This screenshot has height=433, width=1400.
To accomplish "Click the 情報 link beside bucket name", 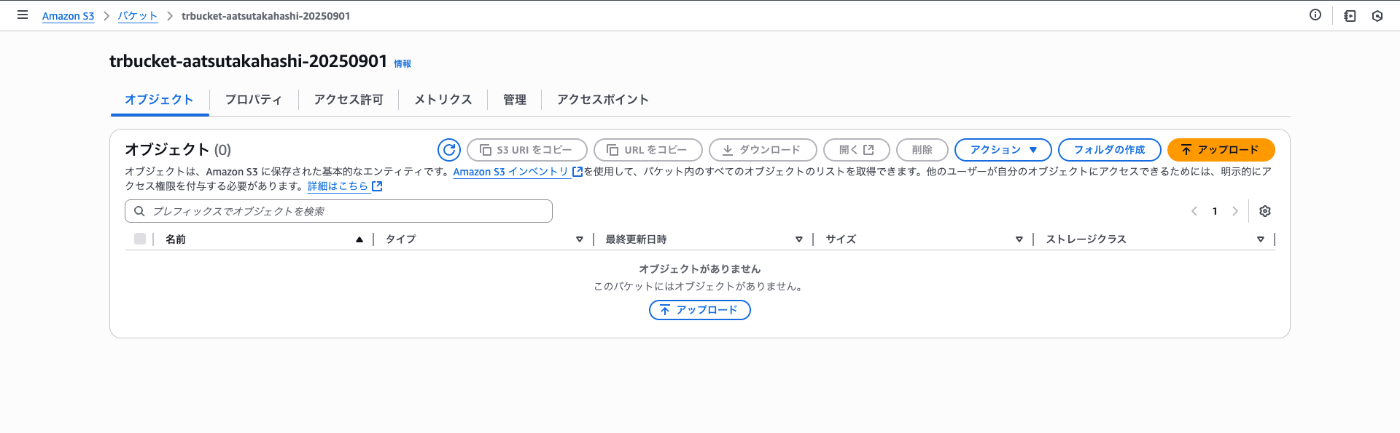I will [x=402, y=63].
